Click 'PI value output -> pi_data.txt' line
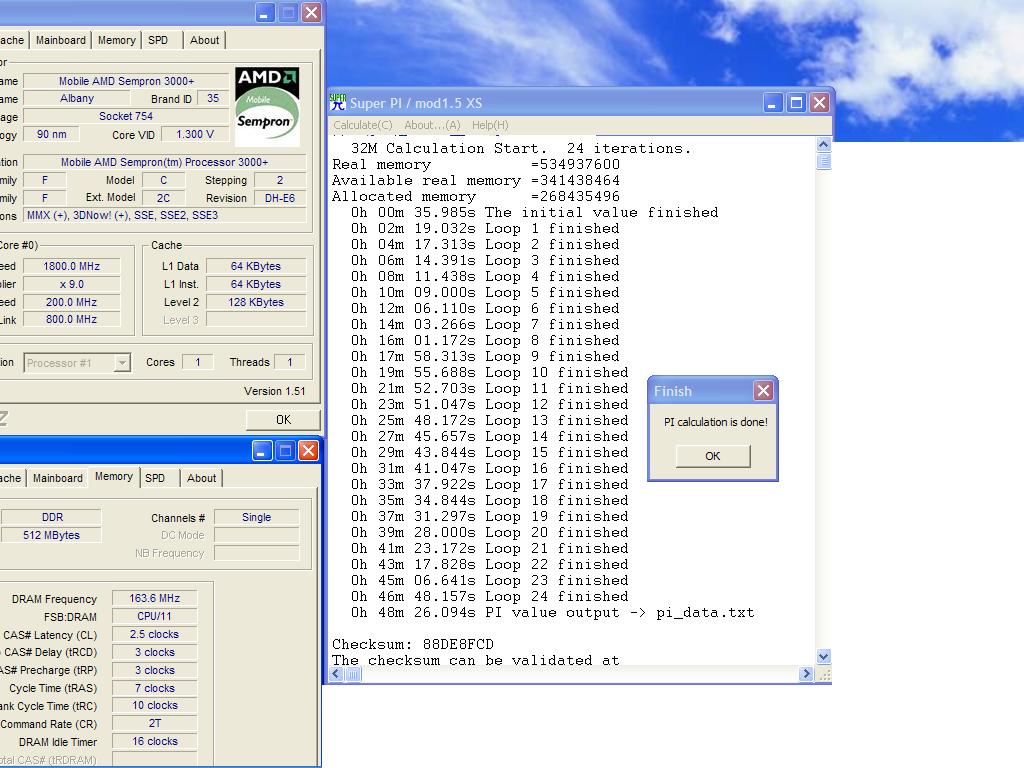This screenshot has height=768, width=1024. [552, 613]
